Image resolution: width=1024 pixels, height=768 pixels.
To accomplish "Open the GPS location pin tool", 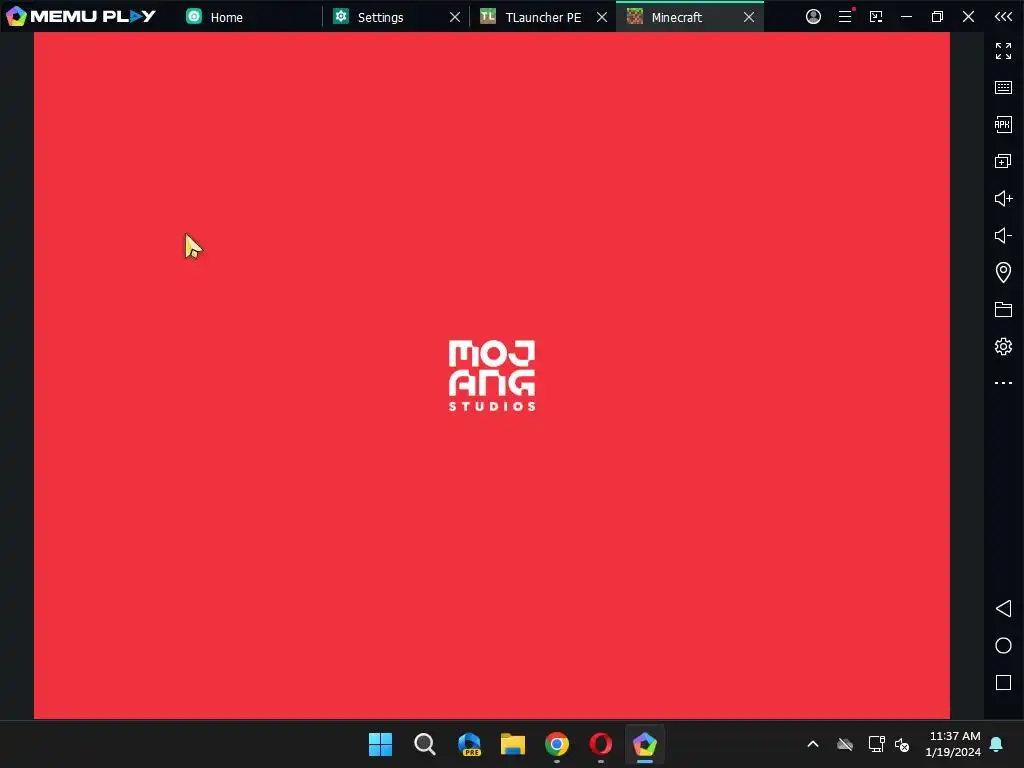I will tap(1003, 272).
